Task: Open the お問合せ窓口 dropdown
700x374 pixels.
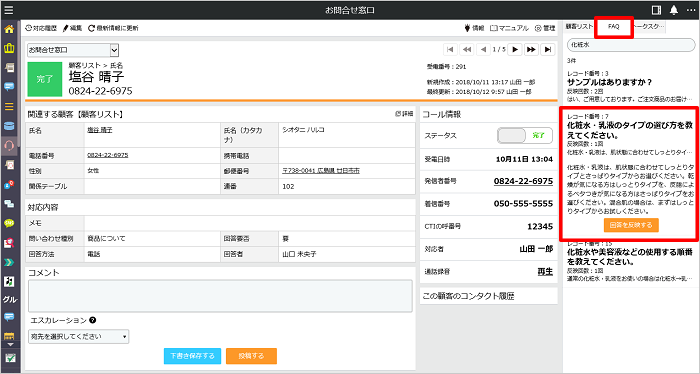Action: point(73,50)
